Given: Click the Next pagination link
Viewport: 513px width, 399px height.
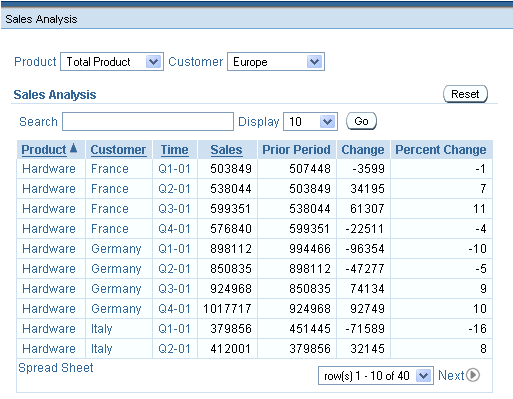Looking at the screenshot, I should (451, 375).
